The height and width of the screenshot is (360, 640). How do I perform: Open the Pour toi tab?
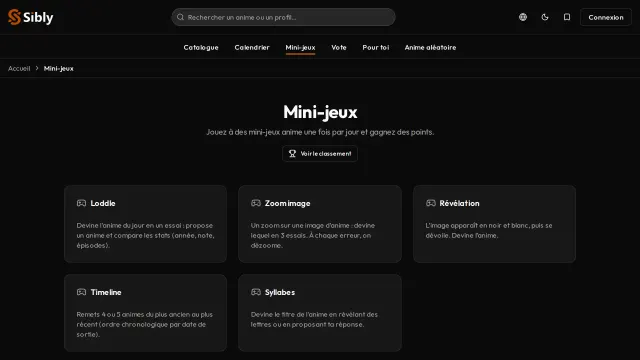point(376,47)
